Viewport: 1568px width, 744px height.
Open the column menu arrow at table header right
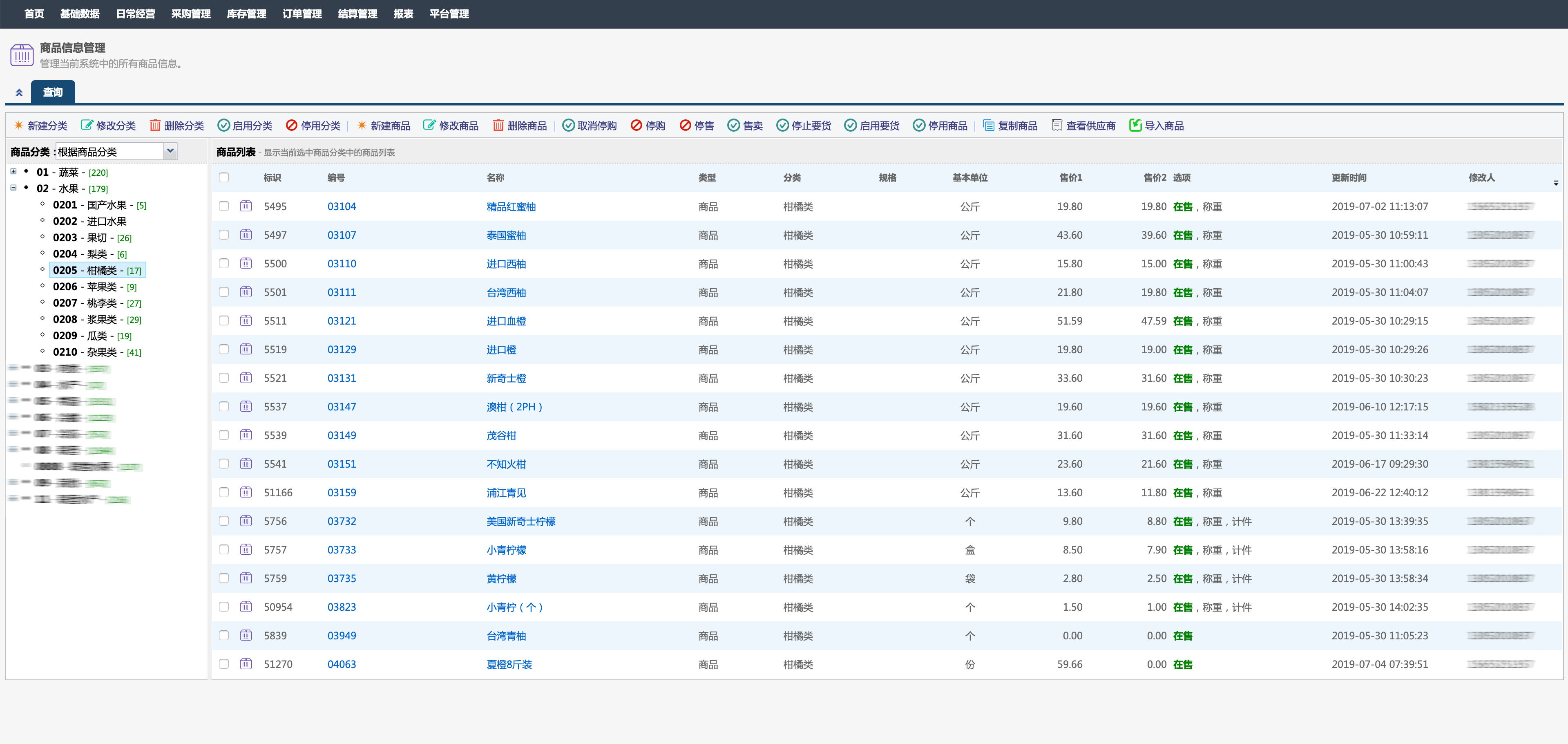[1556, 183]
